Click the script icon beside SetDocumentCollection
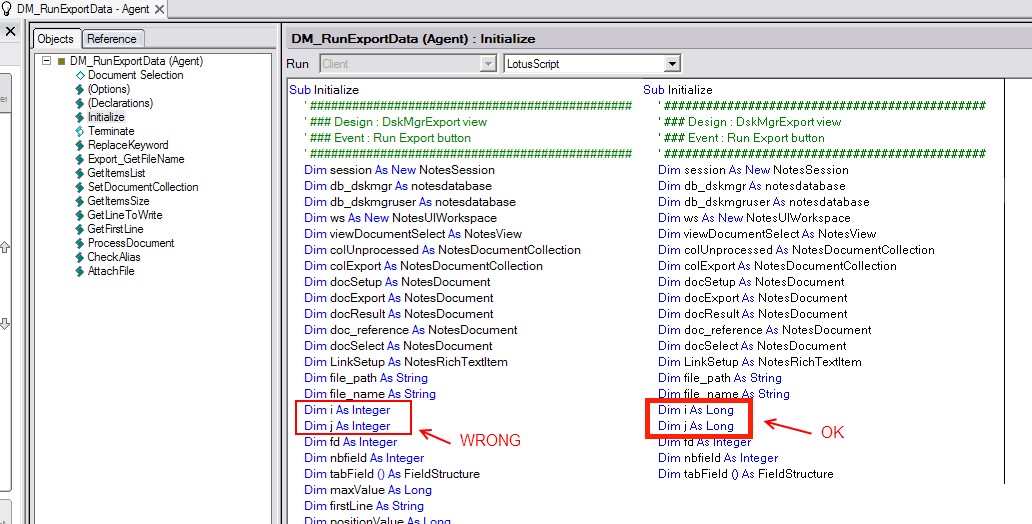This screenshot has height=524, width=1032. pyautogui.click(x=80, y=187)
